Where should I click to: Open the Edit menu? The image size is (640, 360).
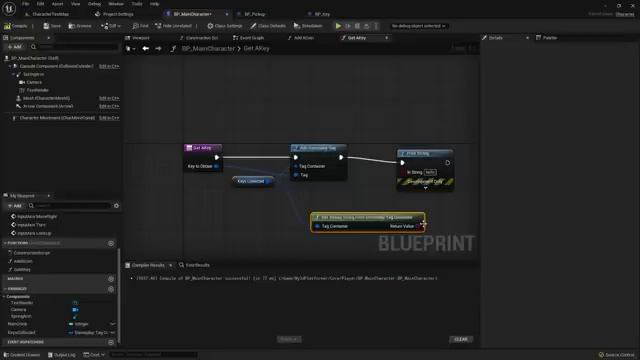[x=40, y=4]
